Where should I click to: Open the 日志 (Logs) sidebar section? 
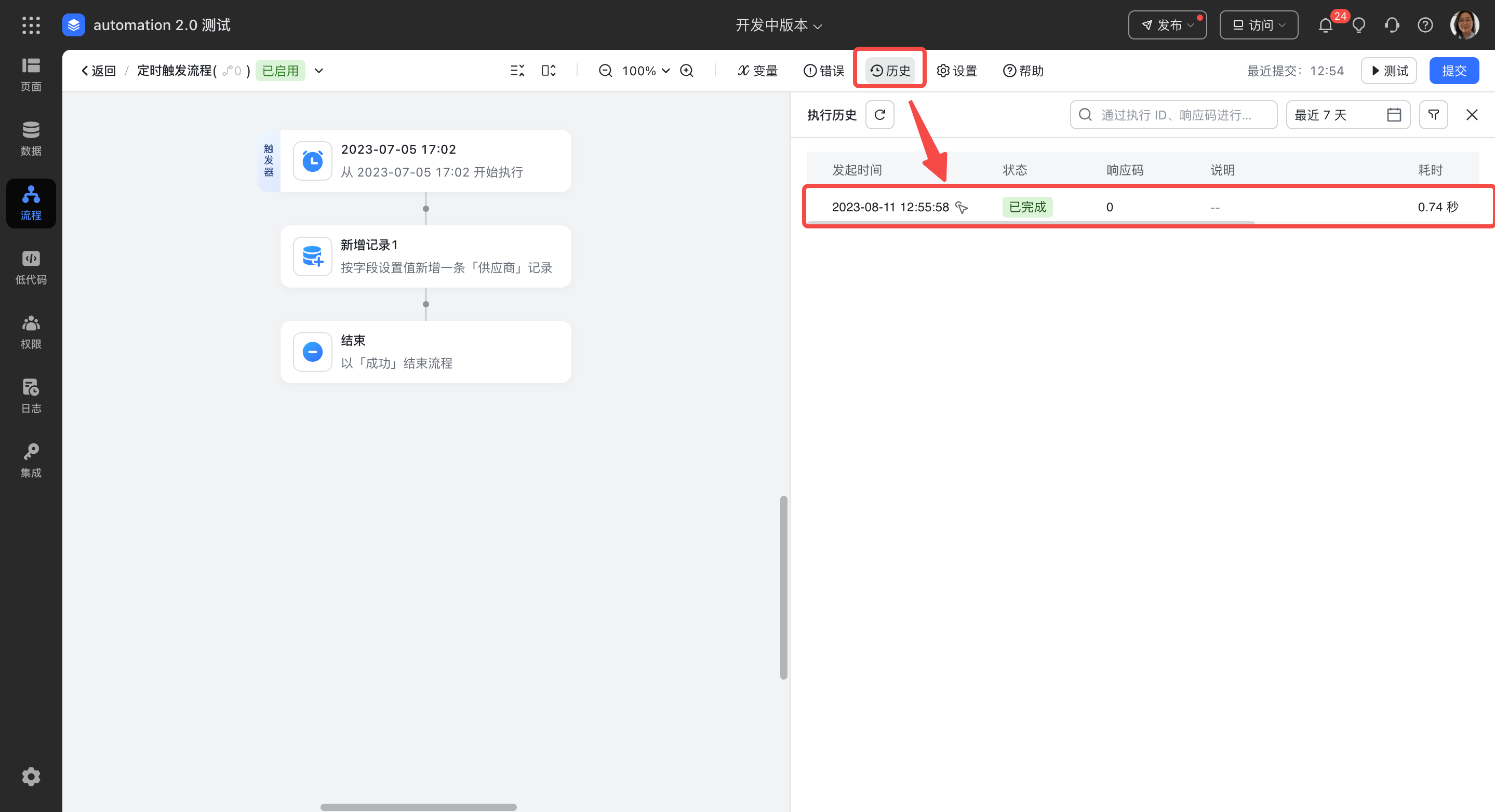[x=31, y=397]
